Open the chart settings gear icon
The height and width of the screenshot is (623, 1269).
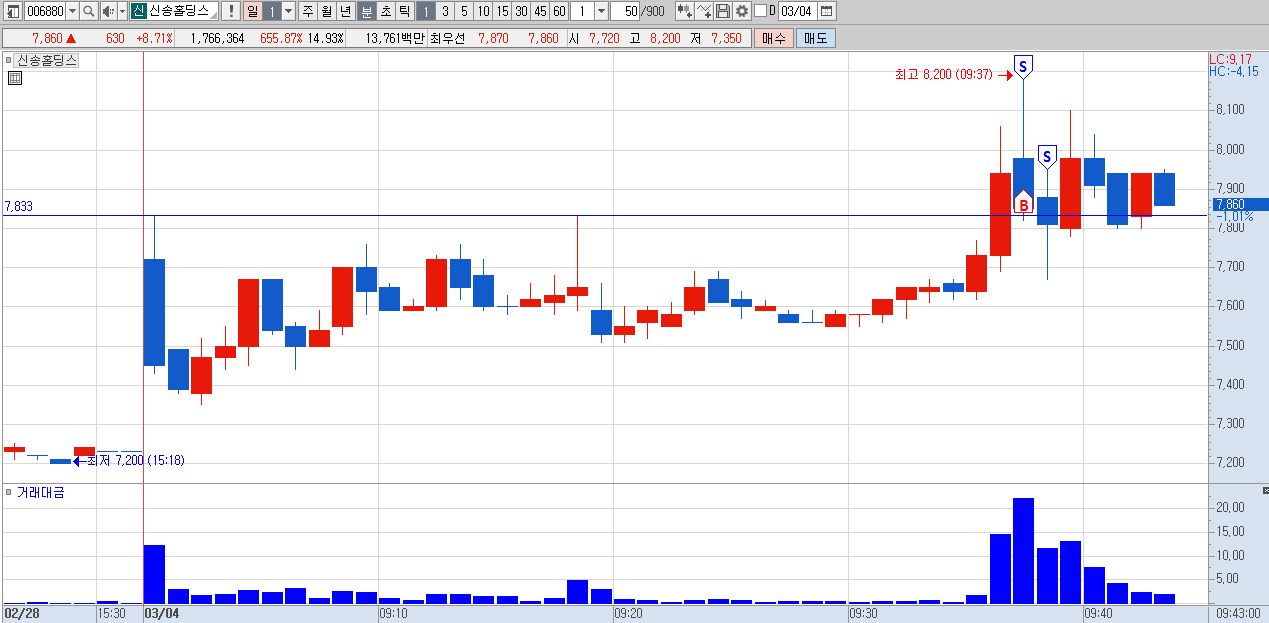742,11
